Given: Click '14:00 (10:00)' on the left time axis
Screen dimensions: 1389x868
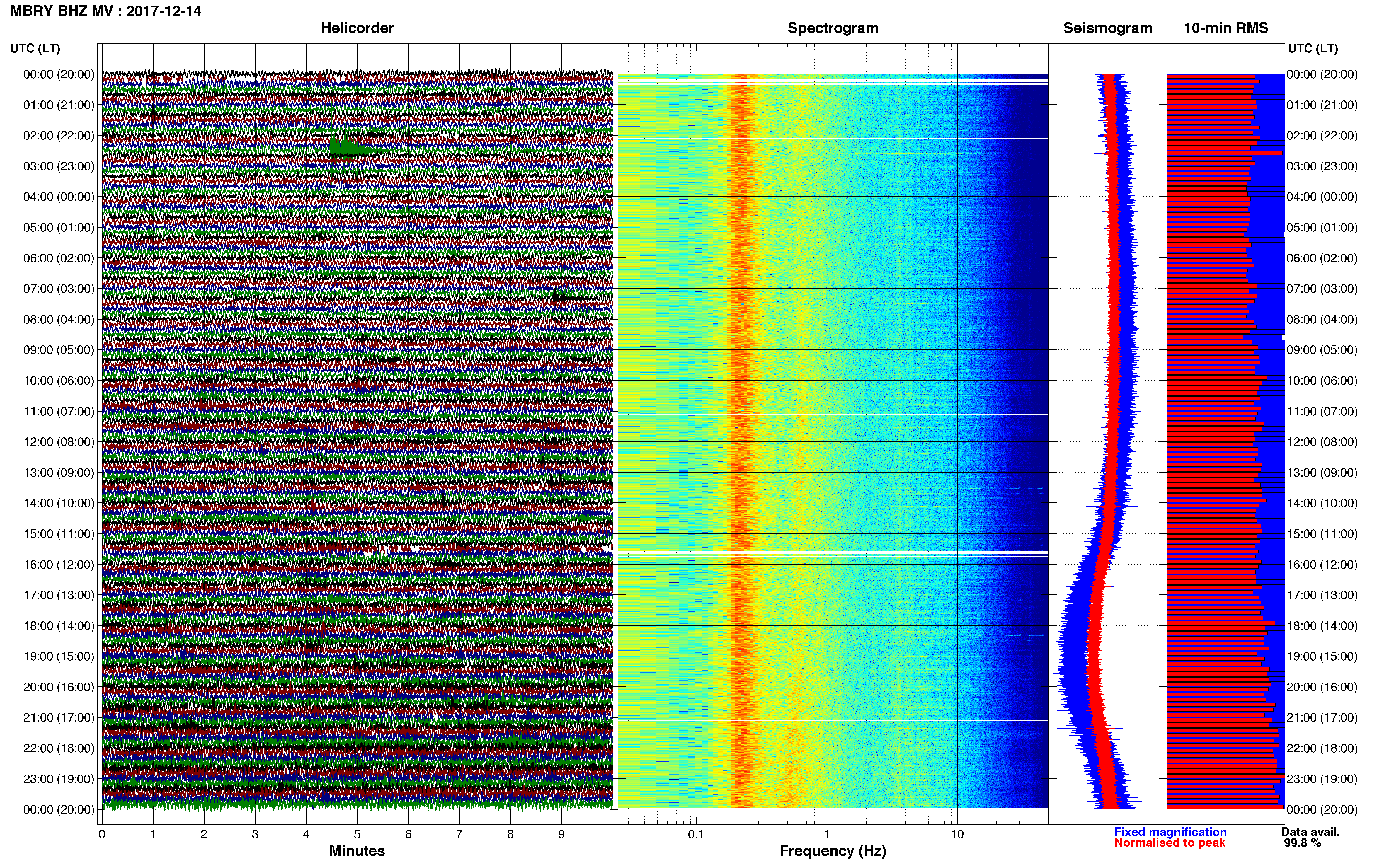Looking at the screenshot, I should (x=59, y=504).
